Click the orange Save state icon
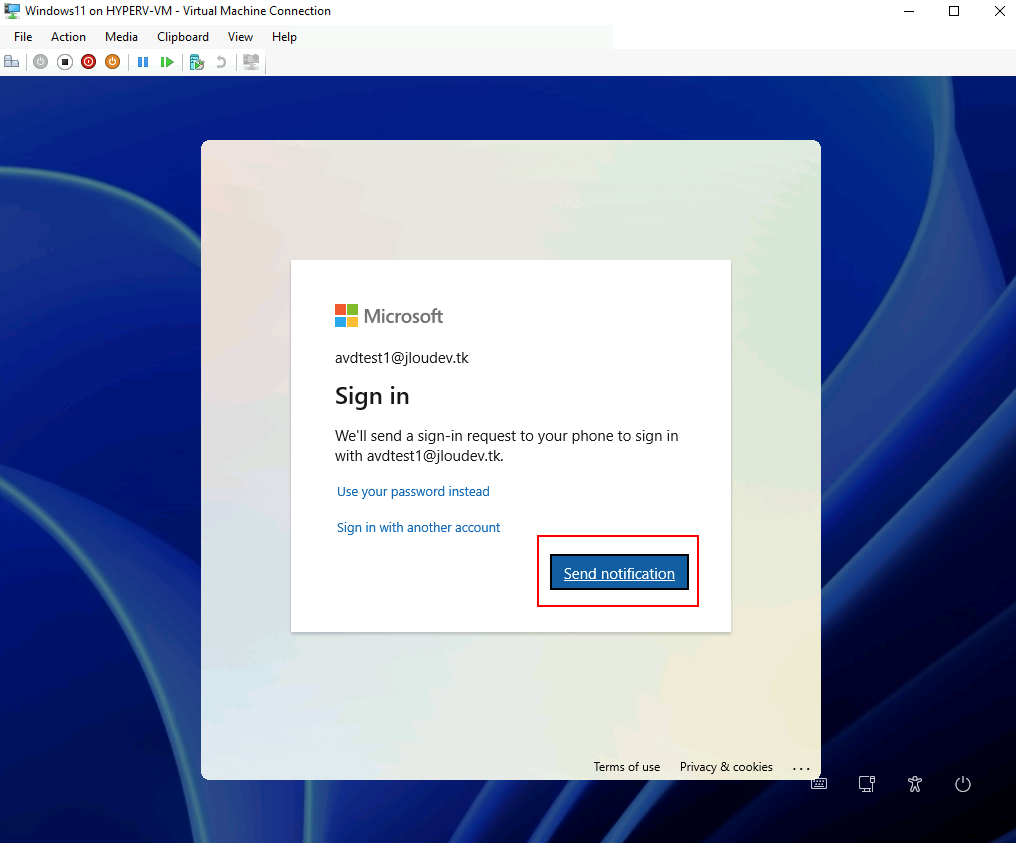The width and height of the screenshot is (1016, 843). click(x=113, y=62)
